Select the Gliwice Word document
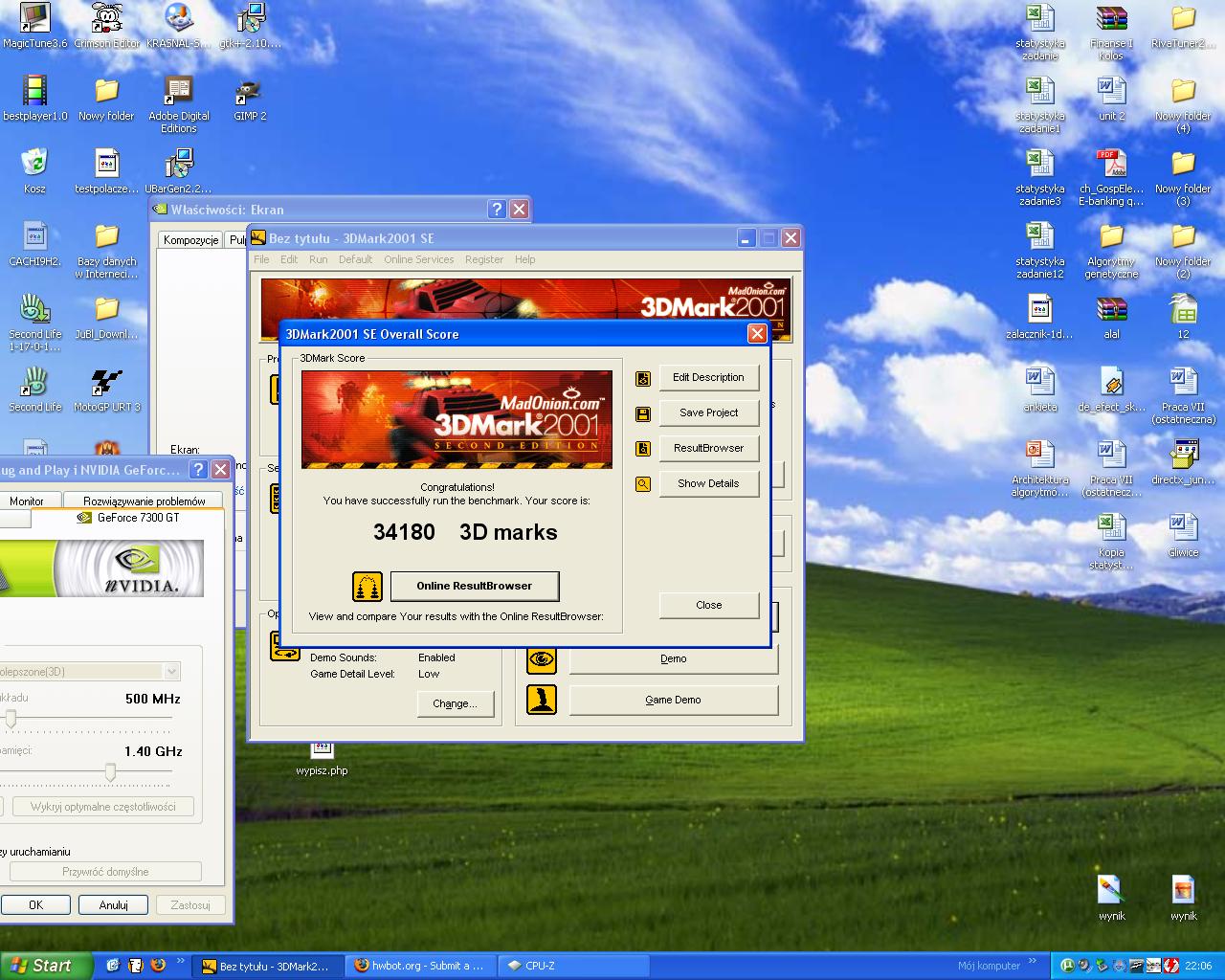 tap(1183, 536)
